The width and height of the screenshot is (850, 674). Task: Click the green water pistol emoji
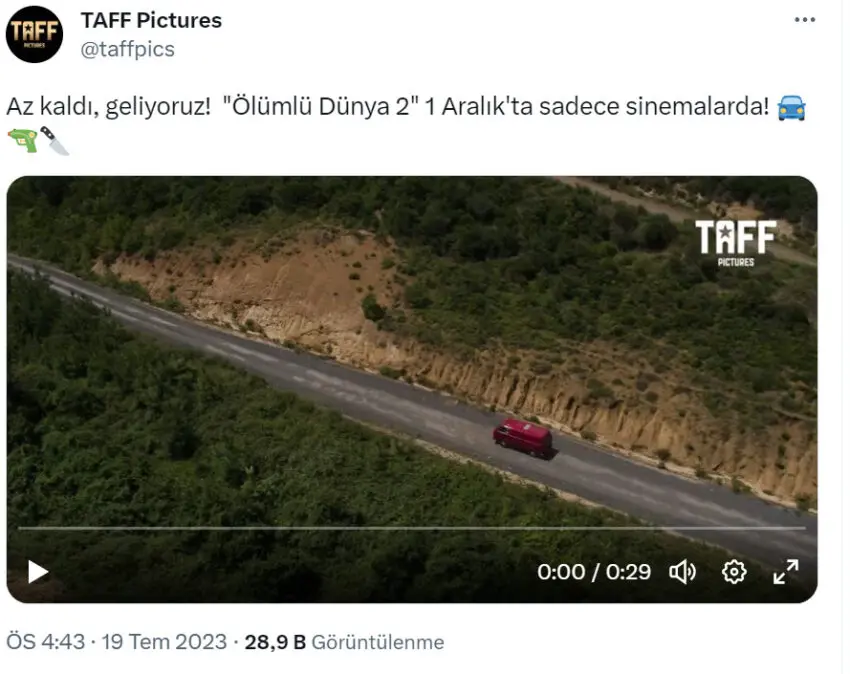tap(22, 140)
